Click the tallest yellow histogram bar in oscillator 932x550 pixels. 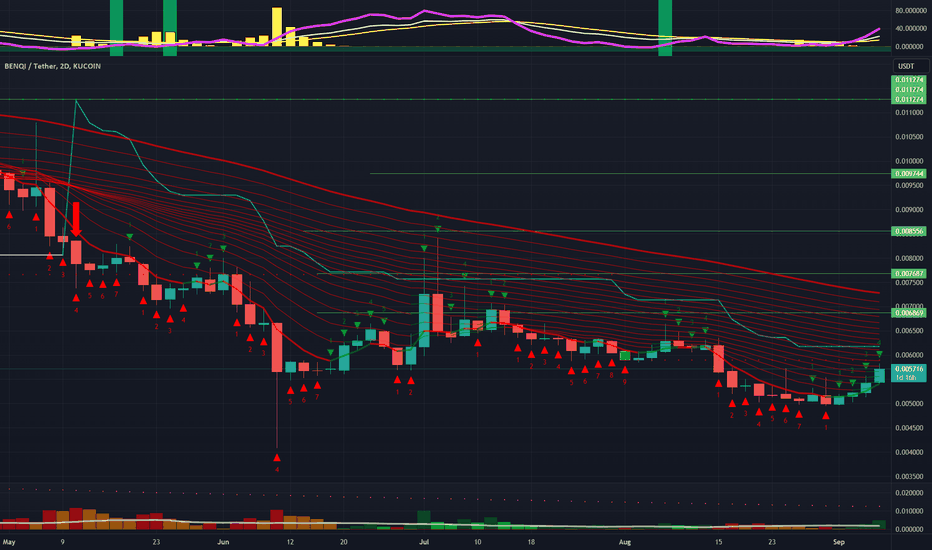coord(277,27)
